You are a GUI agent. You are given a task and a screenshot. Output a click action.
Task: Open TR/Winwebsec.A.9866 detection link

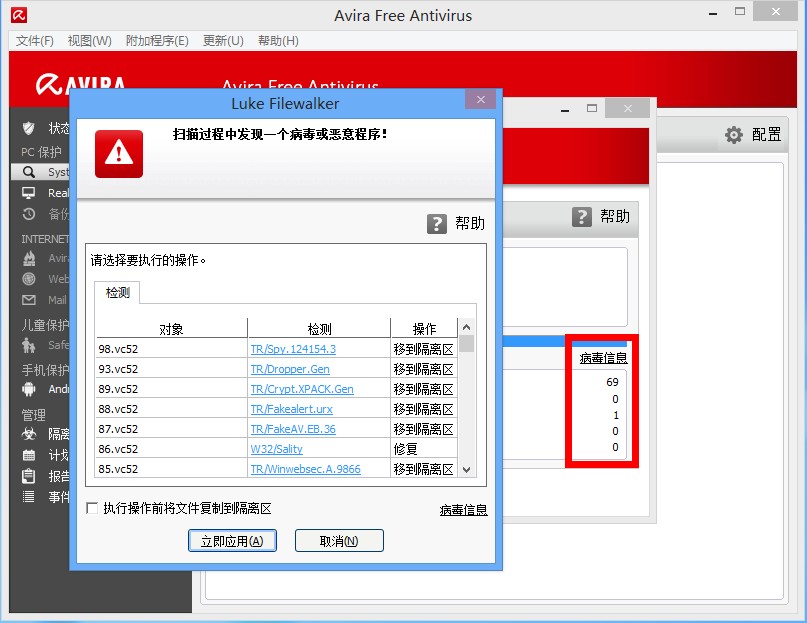click(305, 469)
